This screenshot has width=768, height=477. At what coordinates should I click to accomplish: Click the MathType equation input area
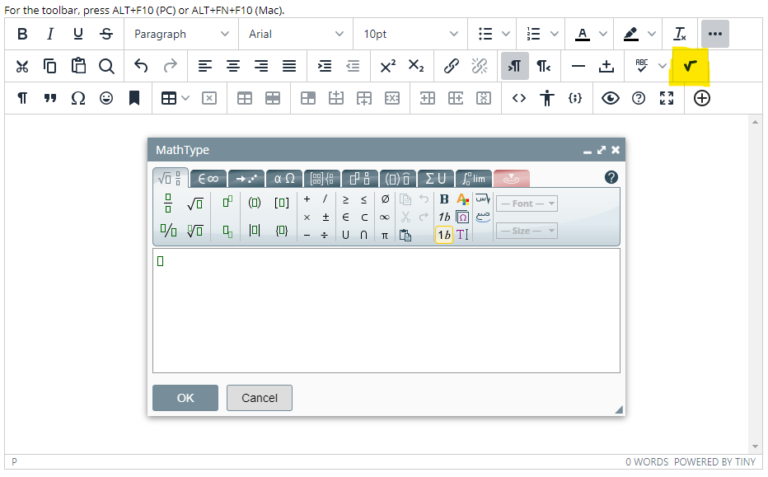pyautogui.click(x=385, y=310)
